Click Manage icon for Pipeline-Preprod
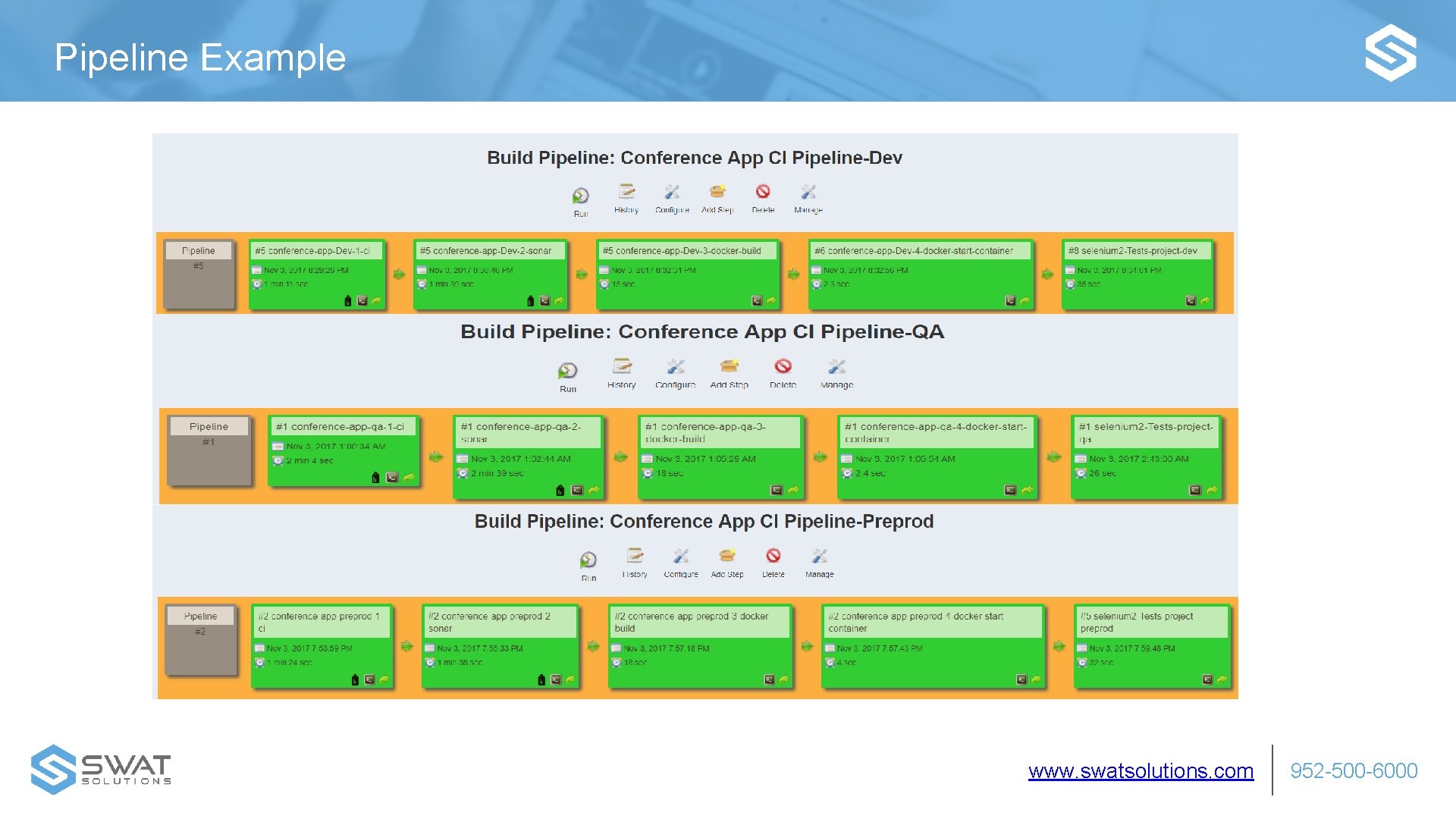 coord(819,556)
